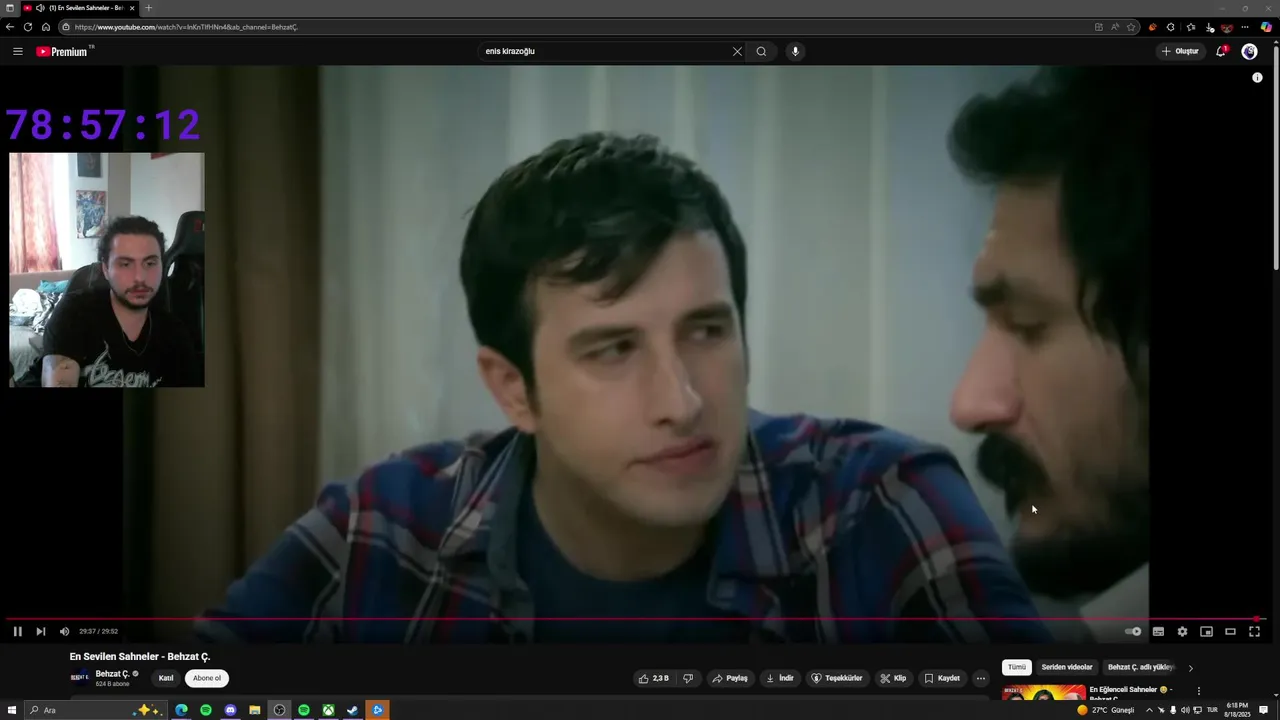
Task: Add page to favorites star
Action: [x=1131, y=27]
